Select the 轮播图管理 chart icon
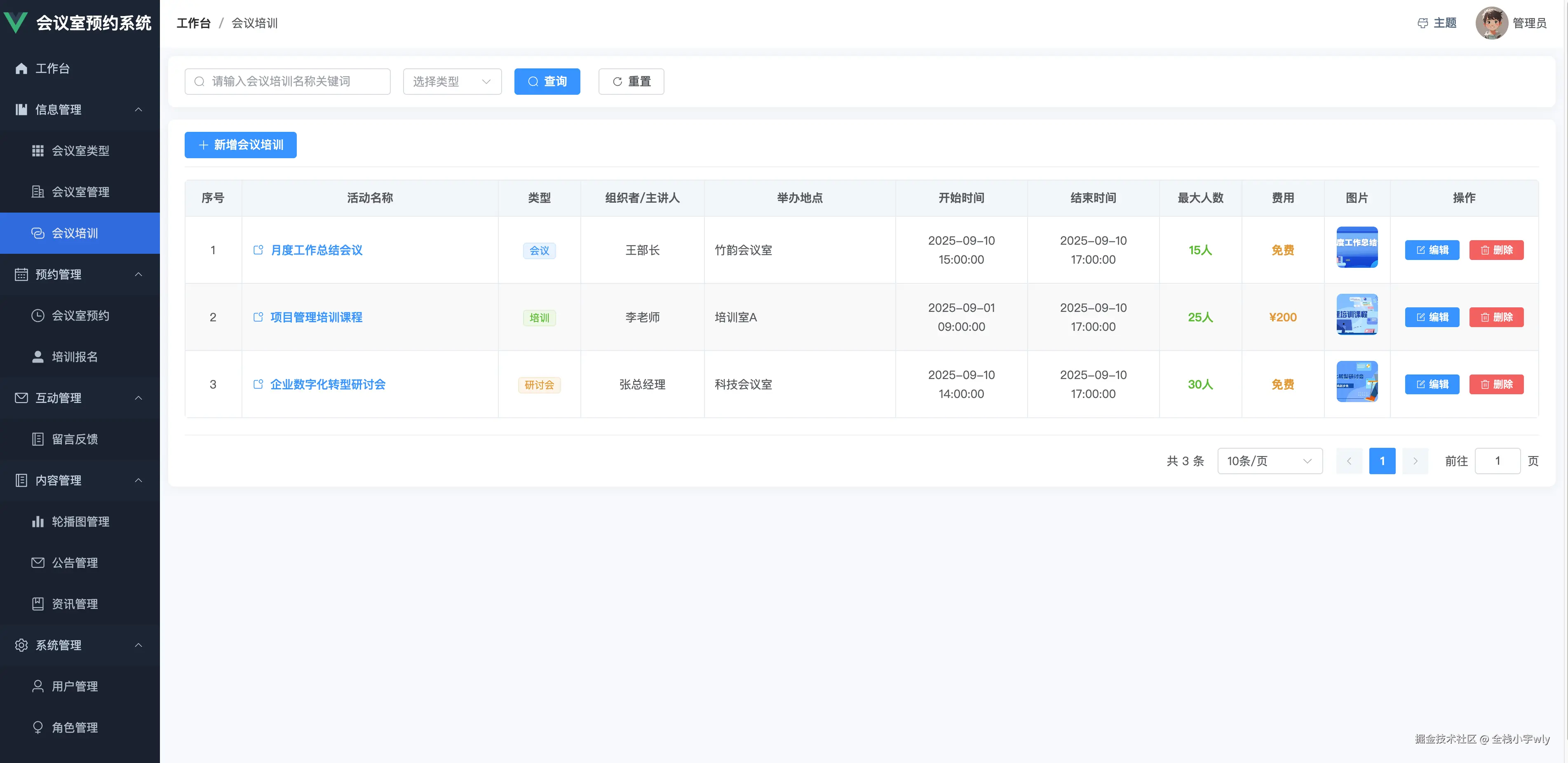This screenshot has width=1568, height=763. pos(38,522)
